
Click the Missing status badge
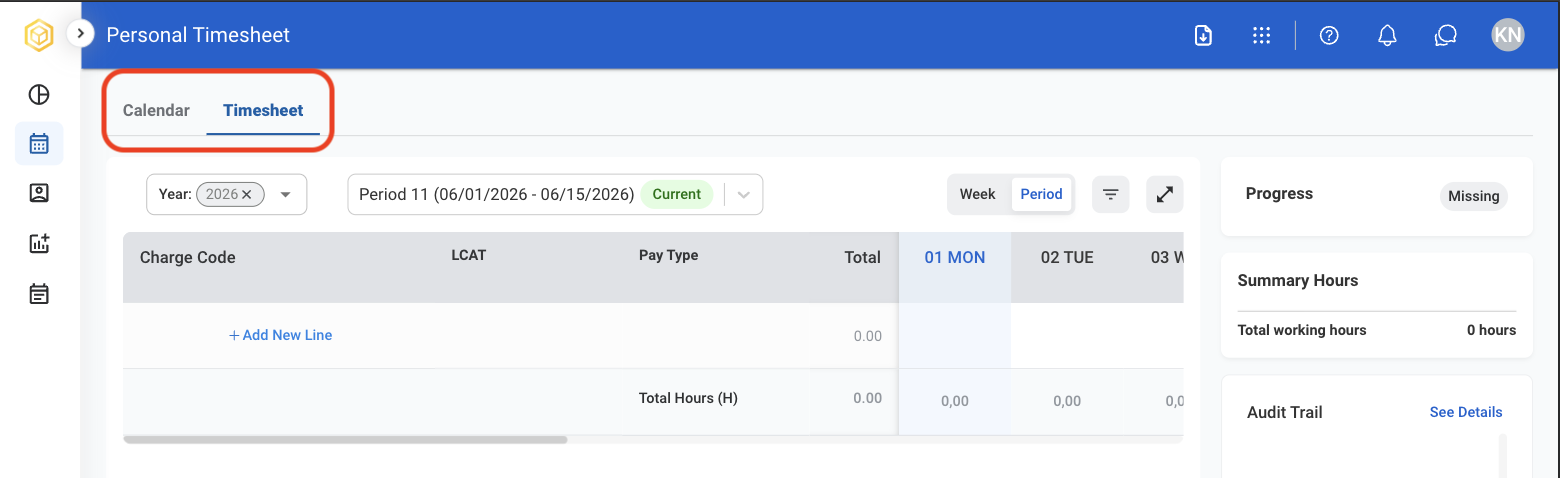[x=1474, y=196]
